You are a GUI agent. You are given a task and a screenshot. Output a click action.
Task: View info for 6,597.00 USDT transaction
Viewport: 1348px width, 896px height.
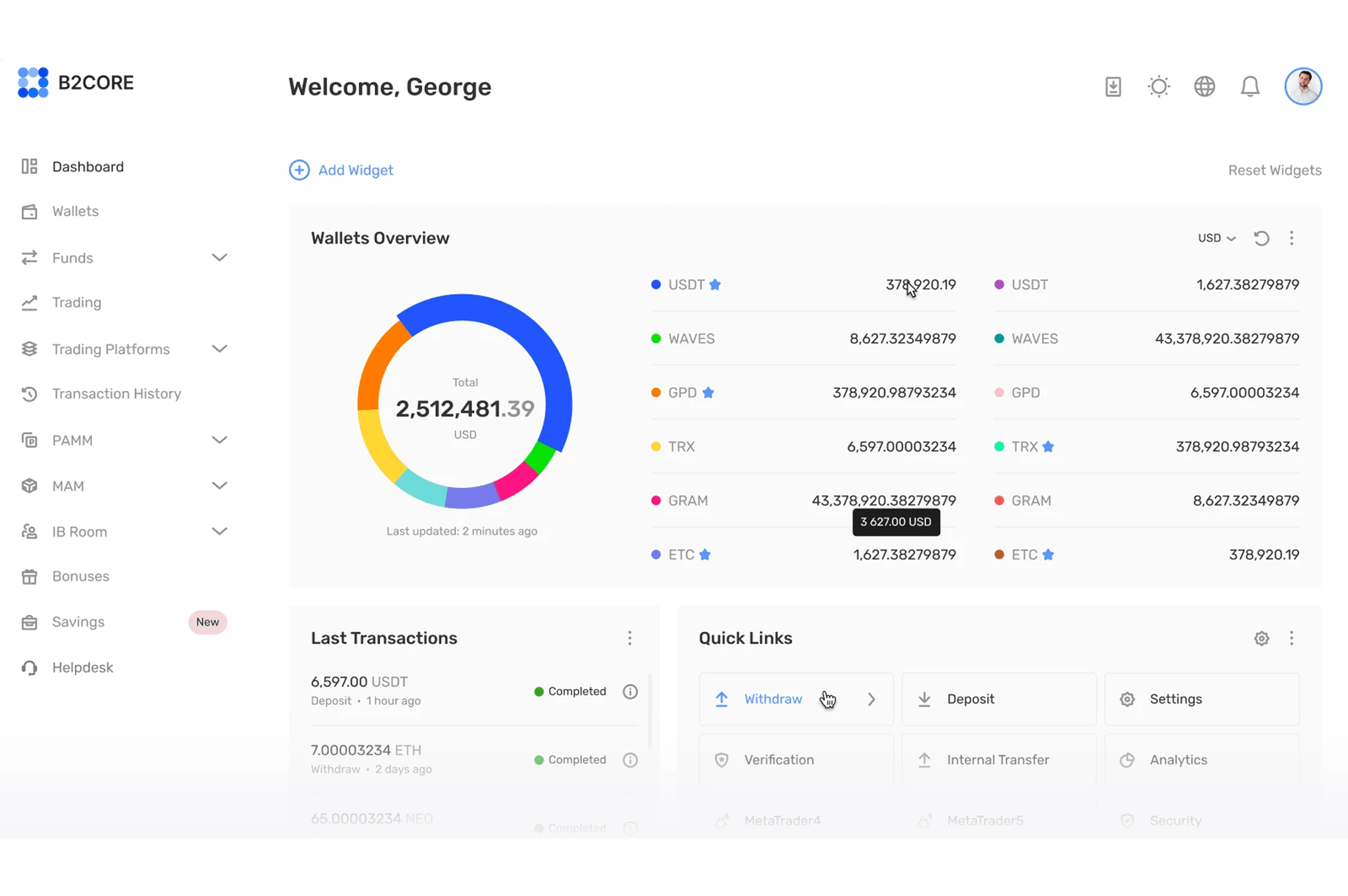[x=630, y=692]
